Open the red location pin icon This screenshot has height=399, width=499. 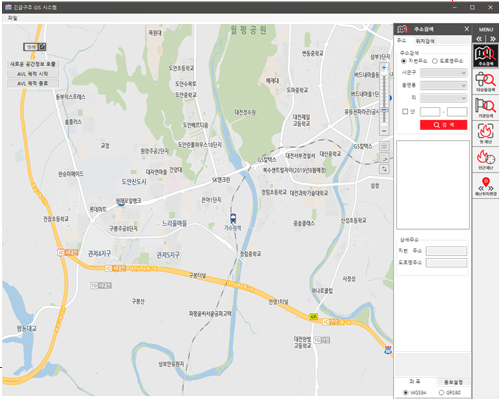[x=485, y=186]
